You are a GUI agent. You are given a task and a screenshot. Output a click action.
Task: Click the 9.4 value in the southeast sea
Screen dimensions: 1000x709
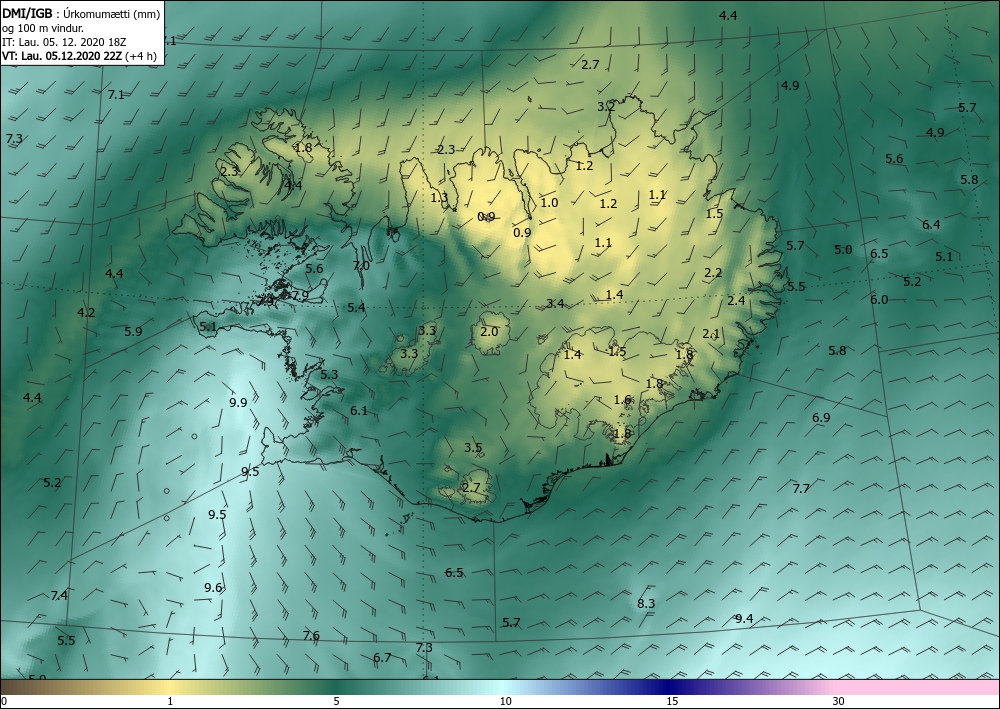tap(744, 618)
